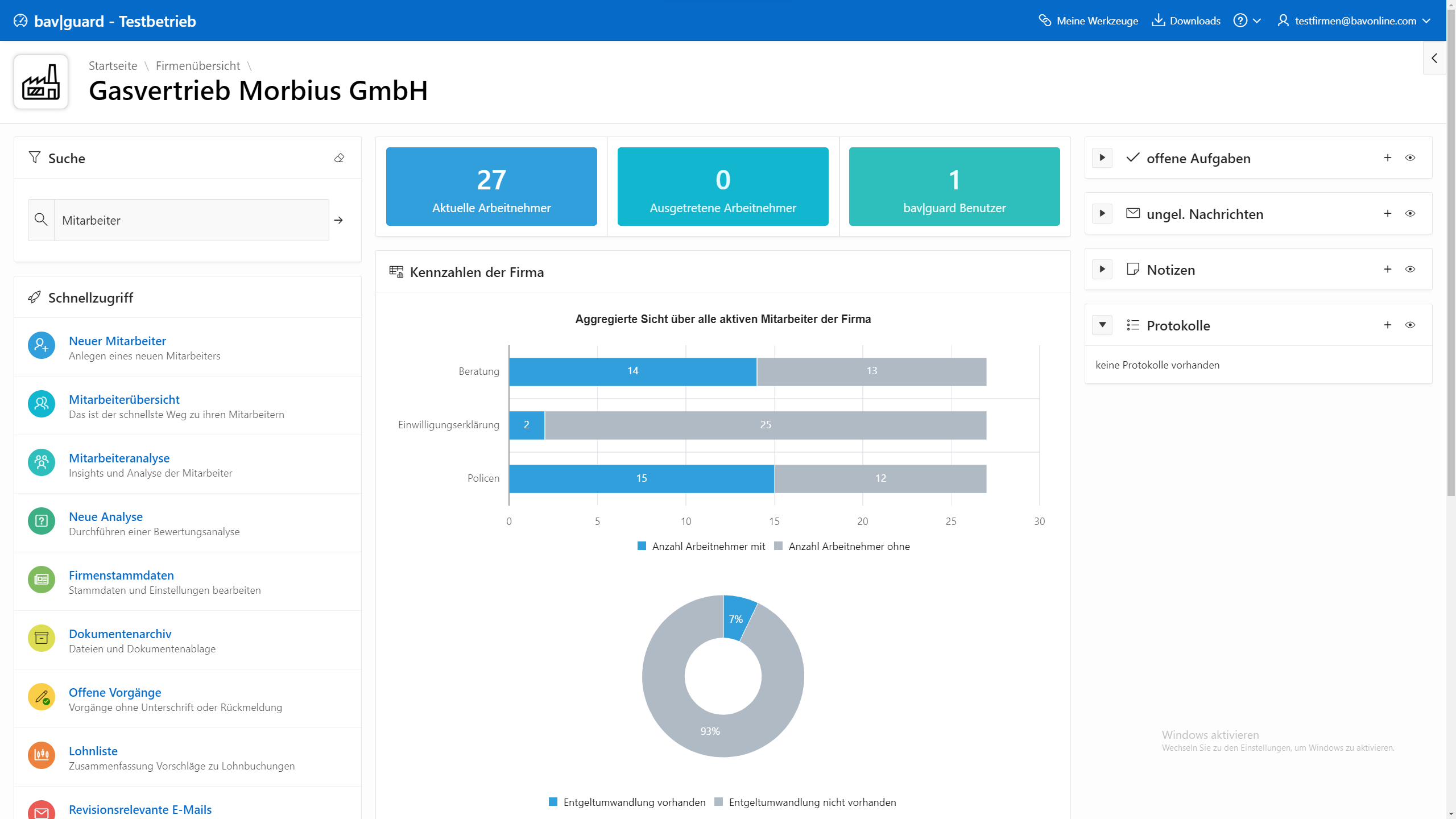Screen dimensions: 1456x819
Task: Click the Neuer Mitarbeiter person-plus icon
Action: pos(42,345)
